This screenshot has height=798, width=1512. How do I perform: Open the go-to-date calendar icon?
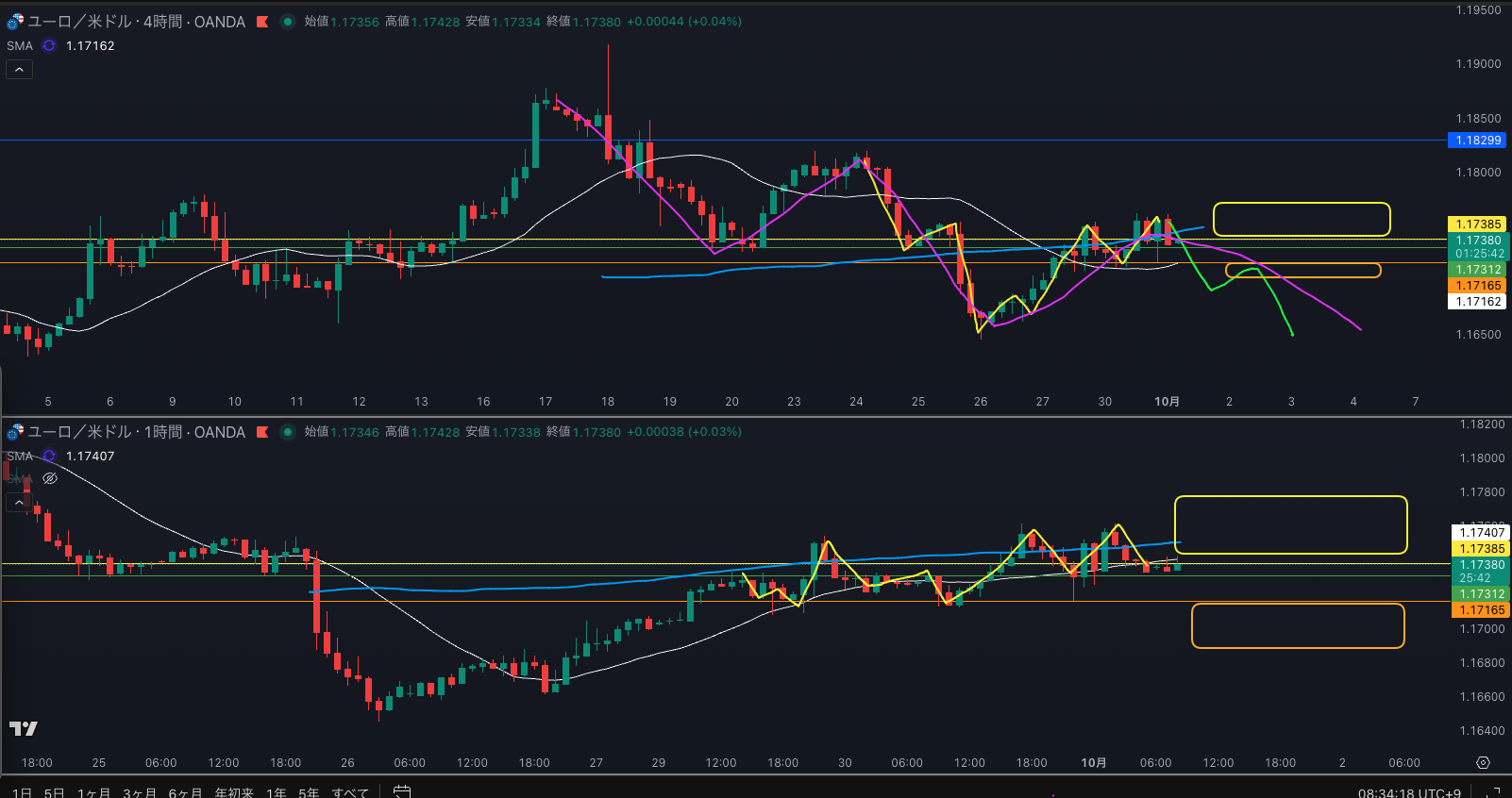[402, 791]
